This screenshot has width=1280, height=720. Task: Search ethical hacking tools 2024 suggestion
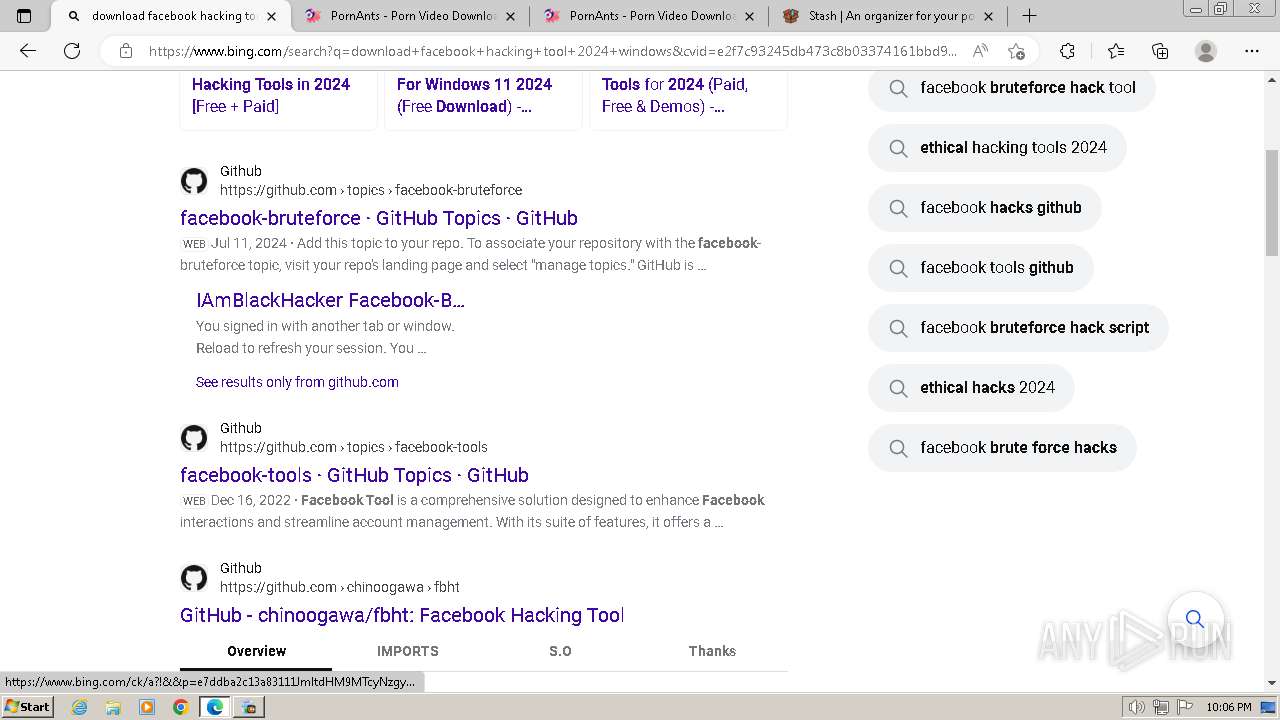tap(997, 148)
